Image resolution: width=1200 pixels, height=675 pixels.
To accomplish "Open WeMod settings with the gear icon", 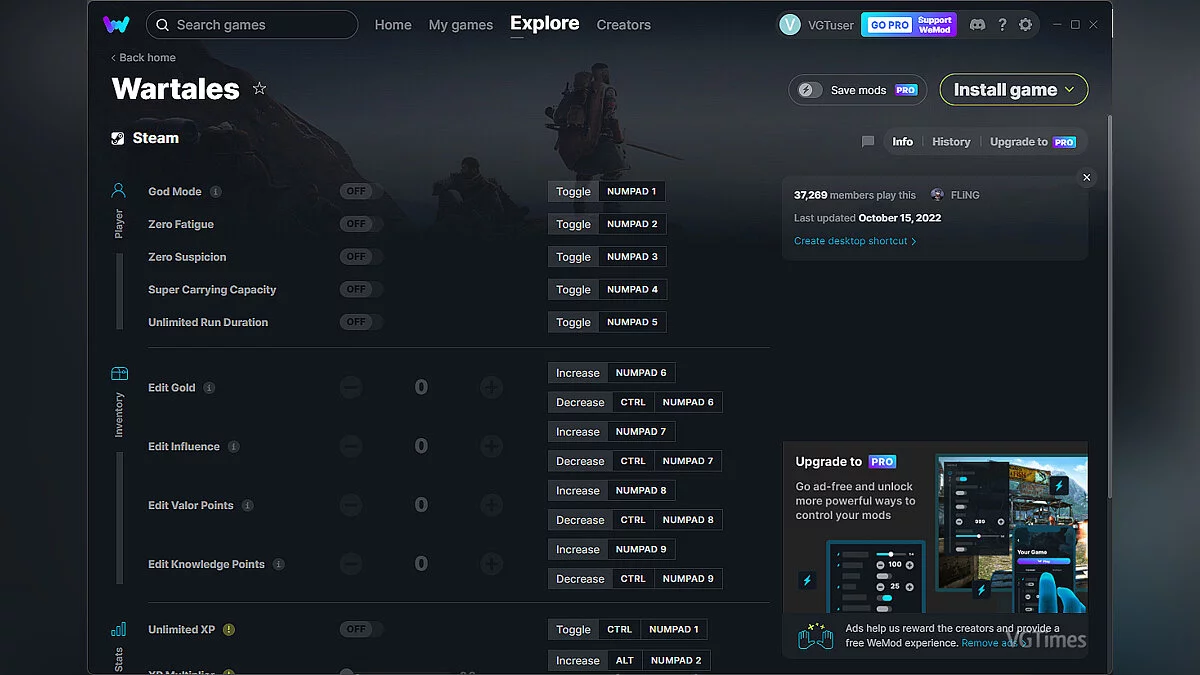I will click(1026, 24).
